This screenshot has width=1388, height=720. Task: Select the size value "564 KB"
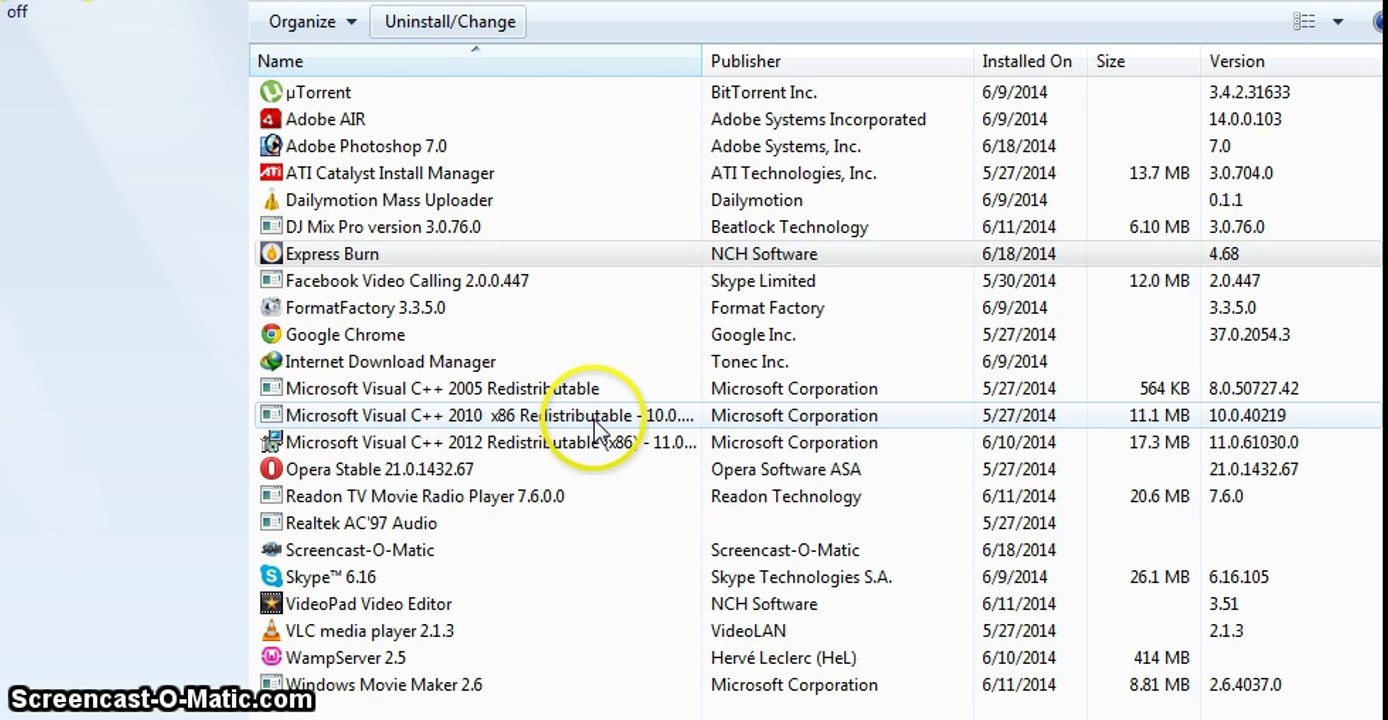click(1164, 389)
